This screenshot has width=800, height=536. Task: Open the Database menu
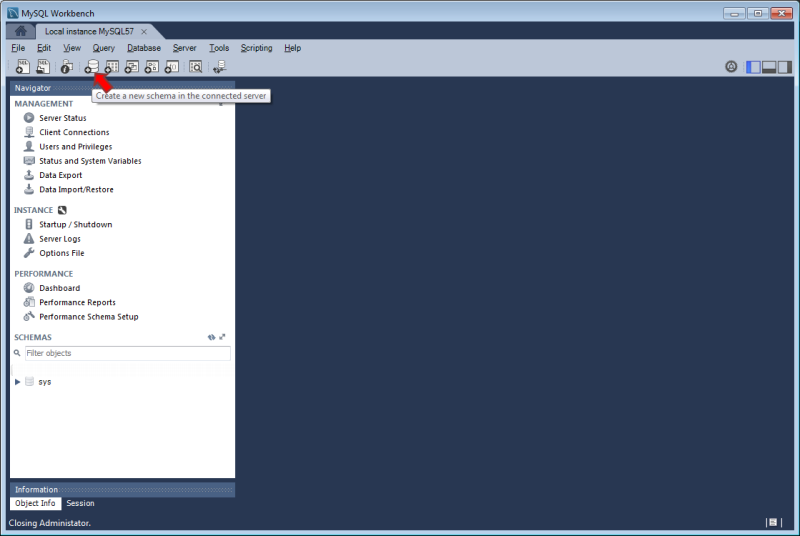point(144,48)
